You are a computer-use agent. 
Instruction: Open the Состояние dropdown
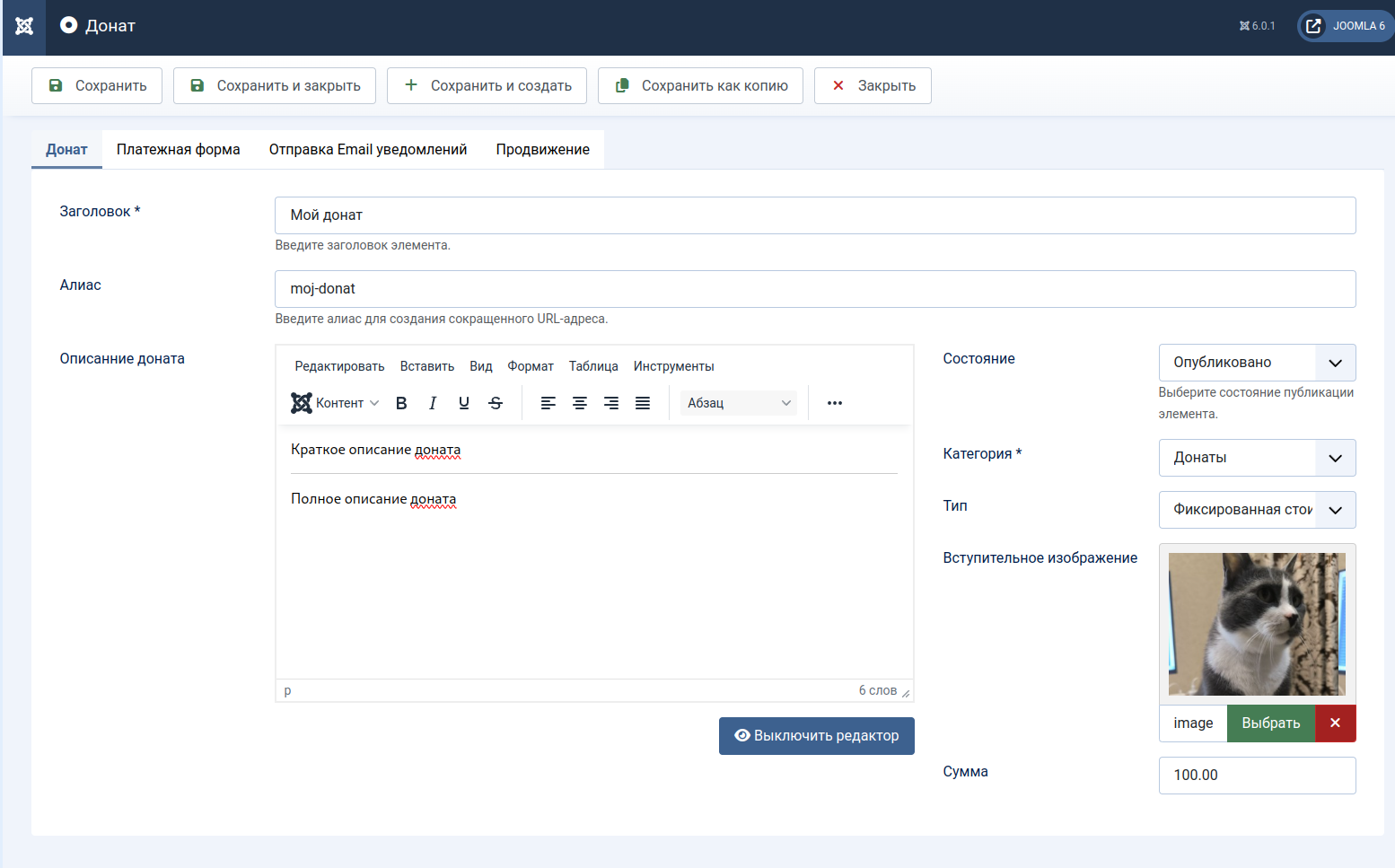(1257, 363)
